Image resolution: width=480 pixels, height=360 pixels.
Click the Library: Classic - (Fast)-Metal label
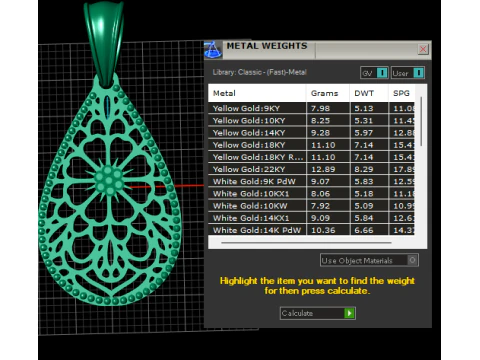coord(259,72)
